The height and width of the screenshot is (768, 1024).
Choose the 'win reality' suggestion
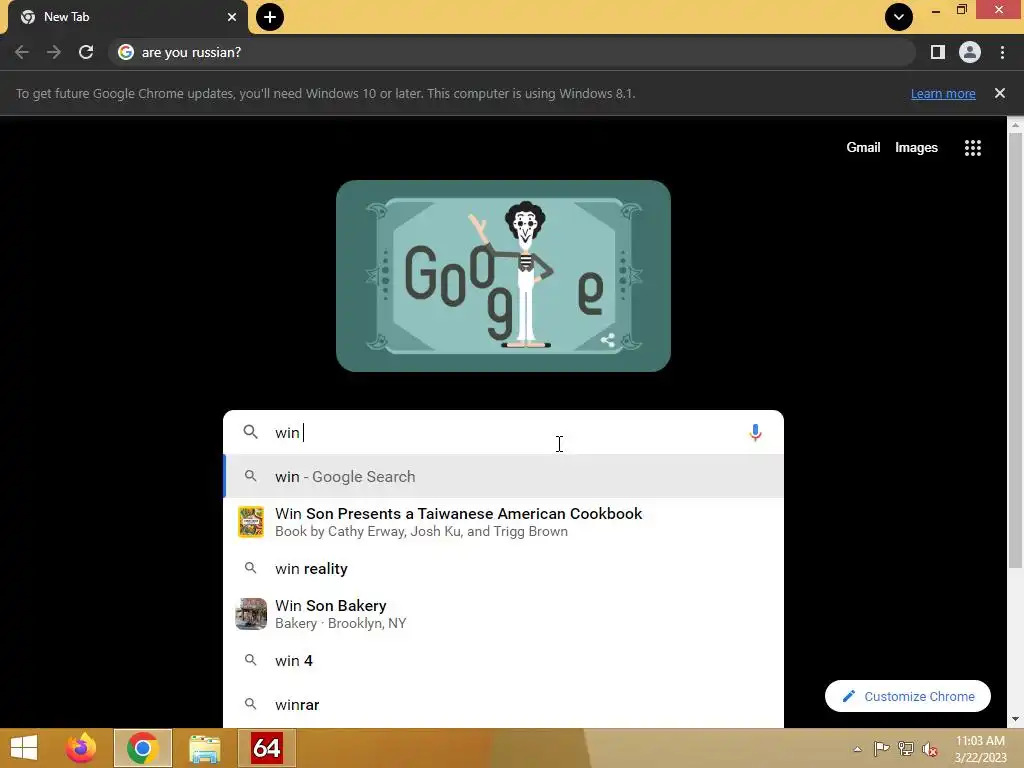[x=503, y=569]
